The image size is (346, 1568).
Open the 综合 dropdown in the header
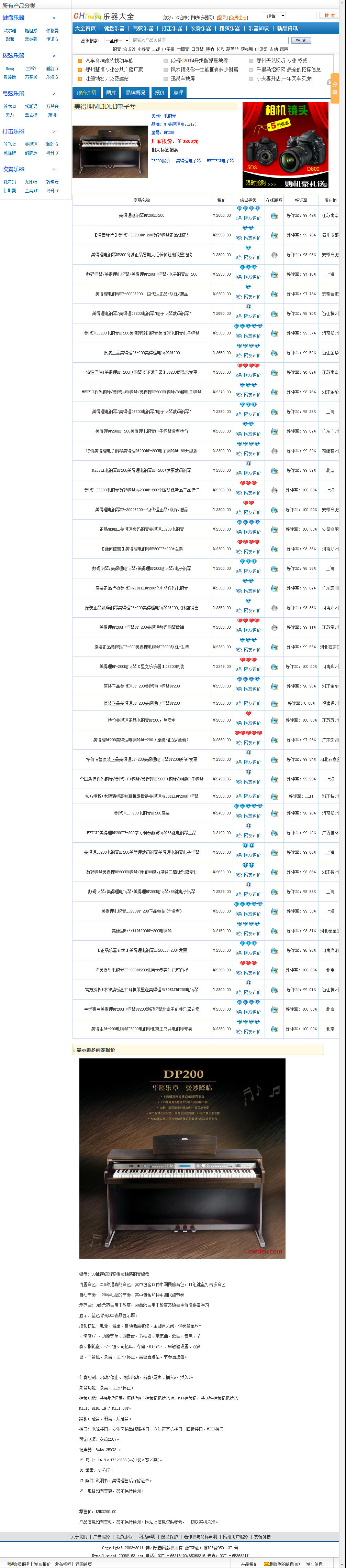click(274, 16)
